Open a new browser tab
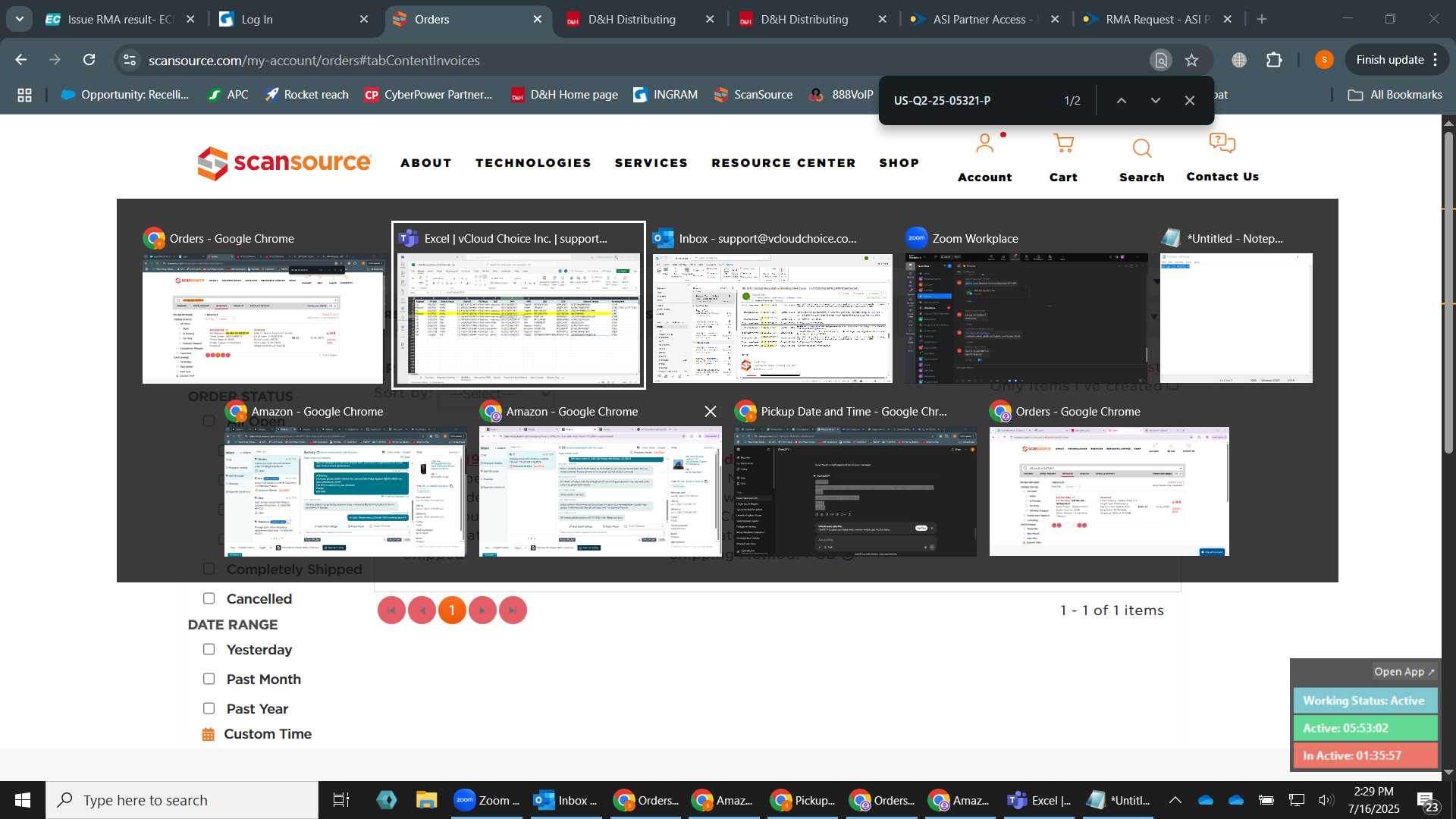 pyautogui.click(x=1262, y=20)
